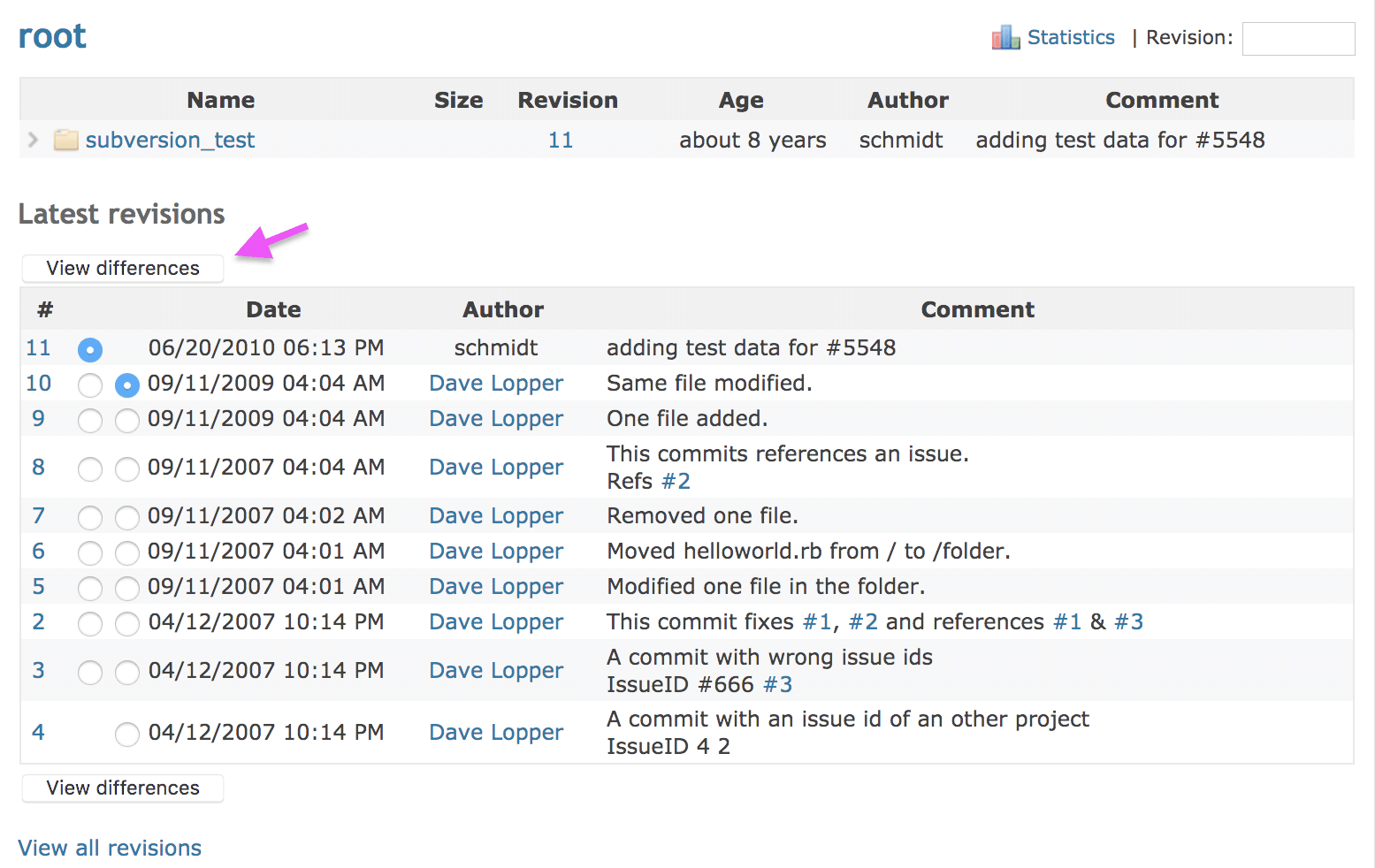
Task: Open Dave Lopper author link for revision 10
Action: (x=496, y=383)
